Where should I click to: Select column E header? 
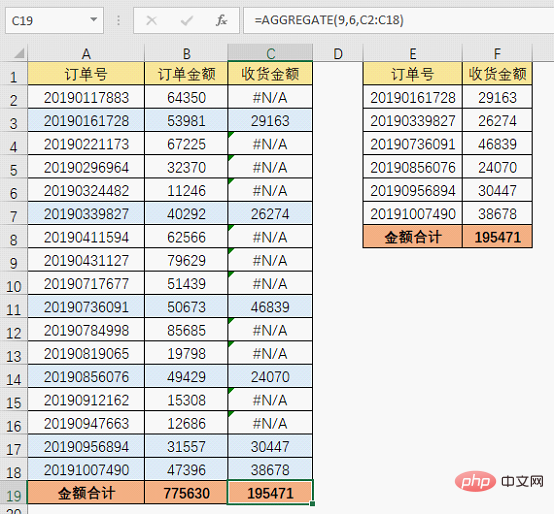413,53
